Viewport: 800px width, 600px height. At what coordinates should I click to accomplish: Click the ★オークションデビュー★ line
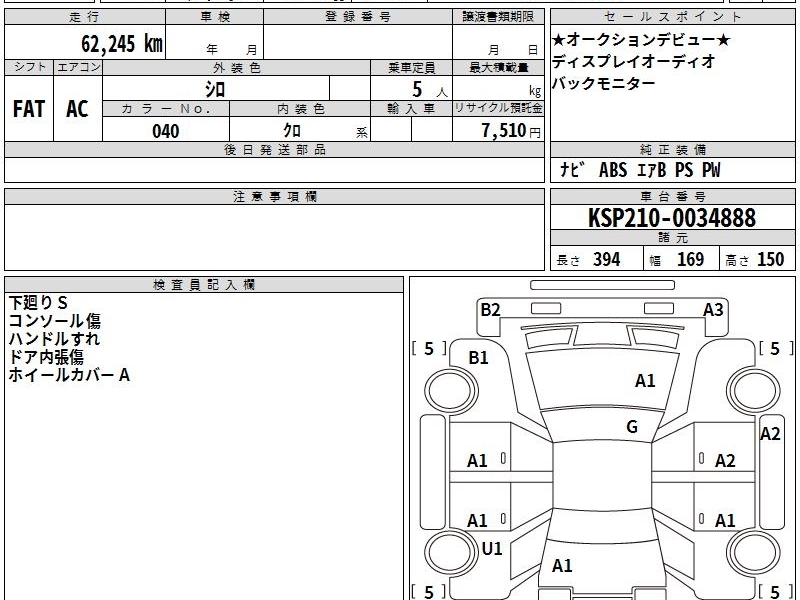(x=641, y=40)
